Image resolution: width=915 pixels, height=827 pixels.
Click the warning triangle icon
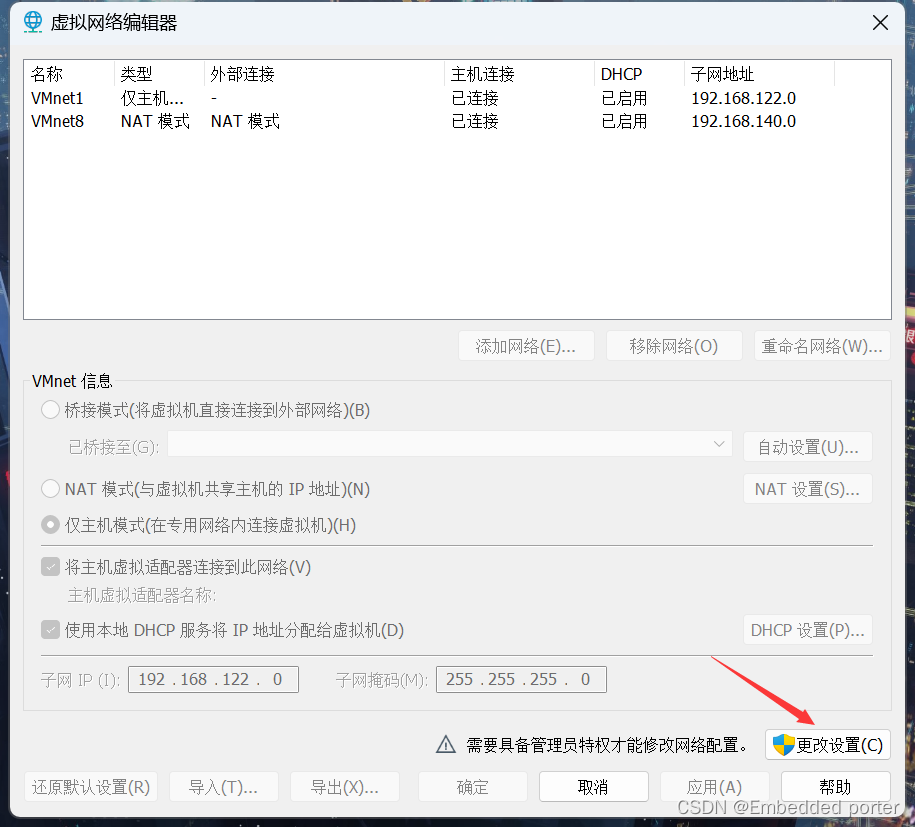coord(446,745)
